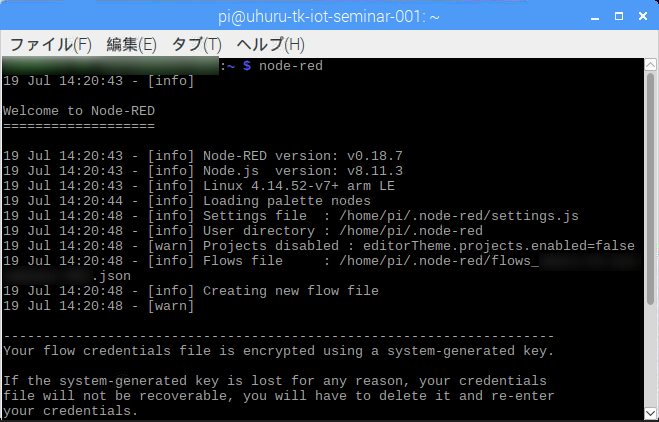Click the scrollbar up arrow
659x422 pixels.
[x=649, y=66]
